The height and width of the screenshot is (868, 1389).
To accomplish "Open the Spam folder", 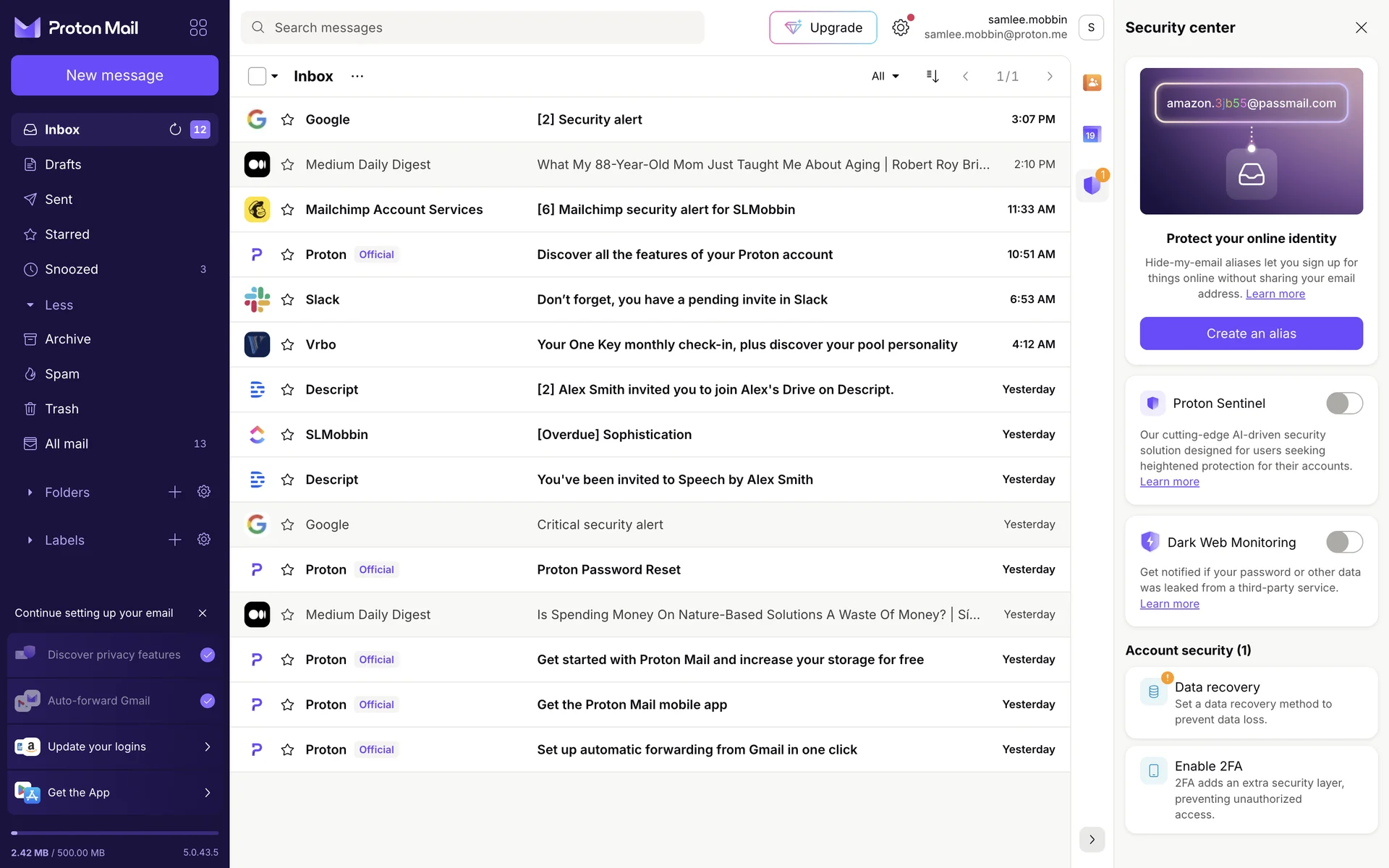I will tap(62, 374).
